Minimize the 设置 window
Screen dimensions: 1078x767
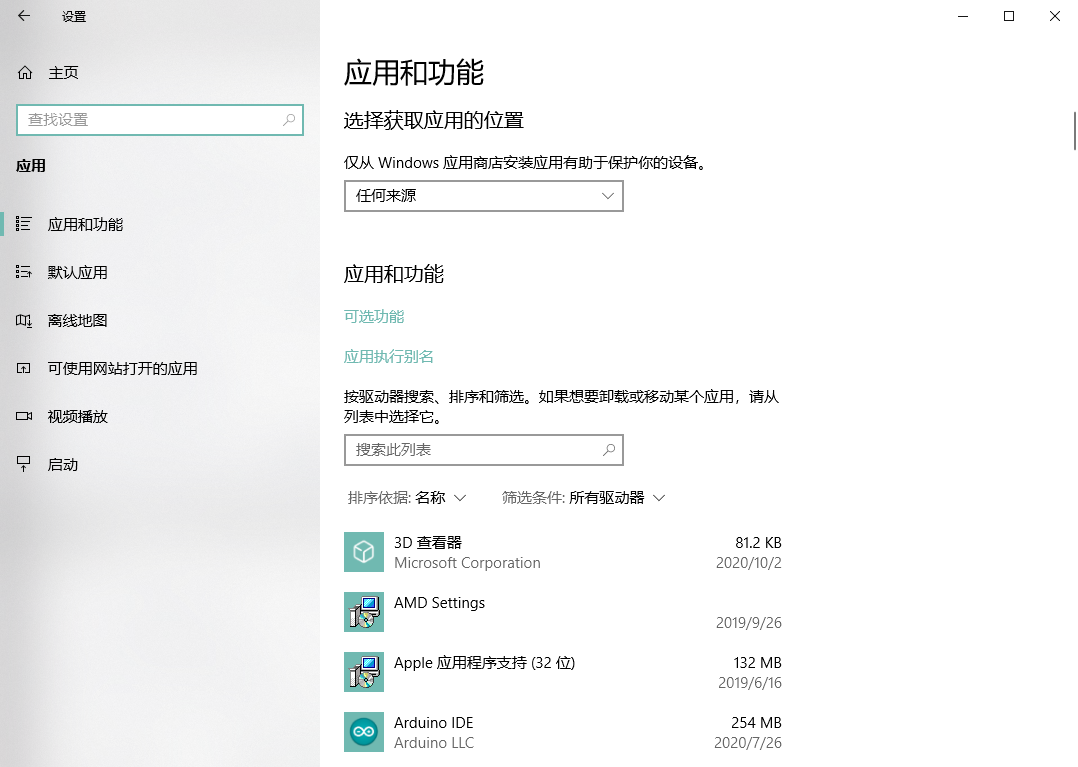(963, 16)
